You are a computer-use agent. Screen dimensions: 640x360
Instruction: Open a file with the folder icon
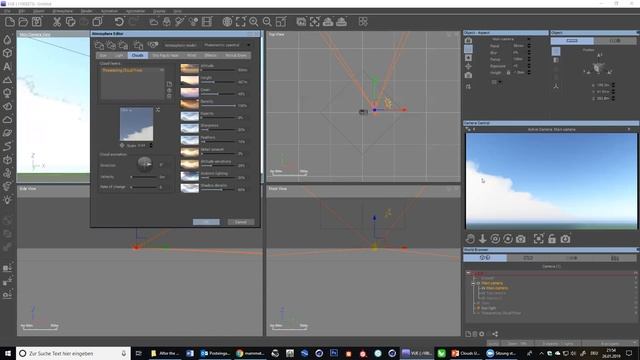coord(23,22)
